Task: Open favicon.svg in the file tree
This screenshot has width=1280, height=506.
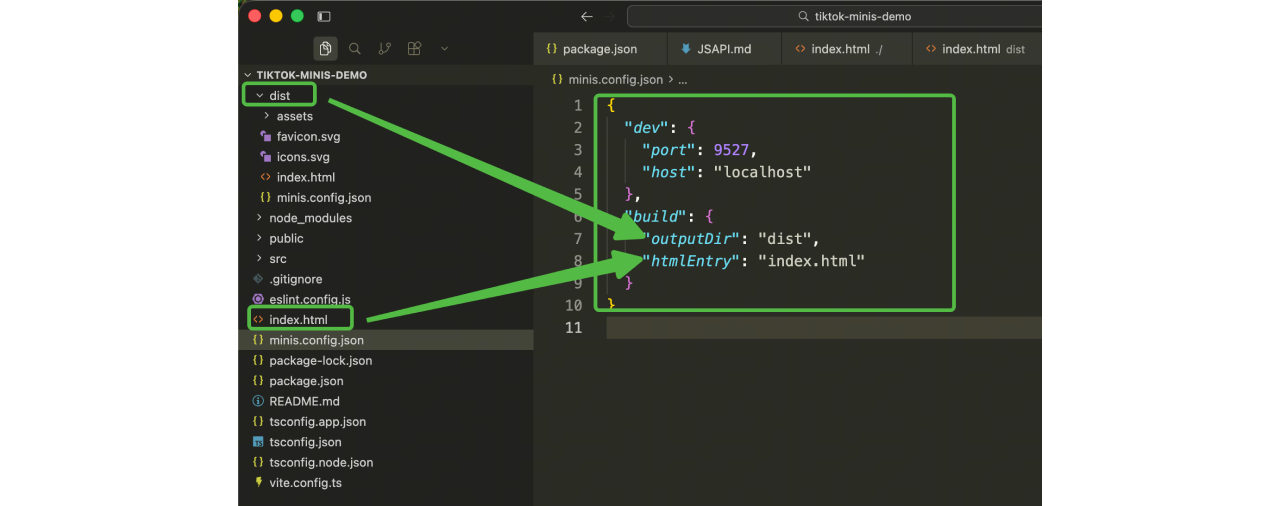Action: click(x=308, y=137)
